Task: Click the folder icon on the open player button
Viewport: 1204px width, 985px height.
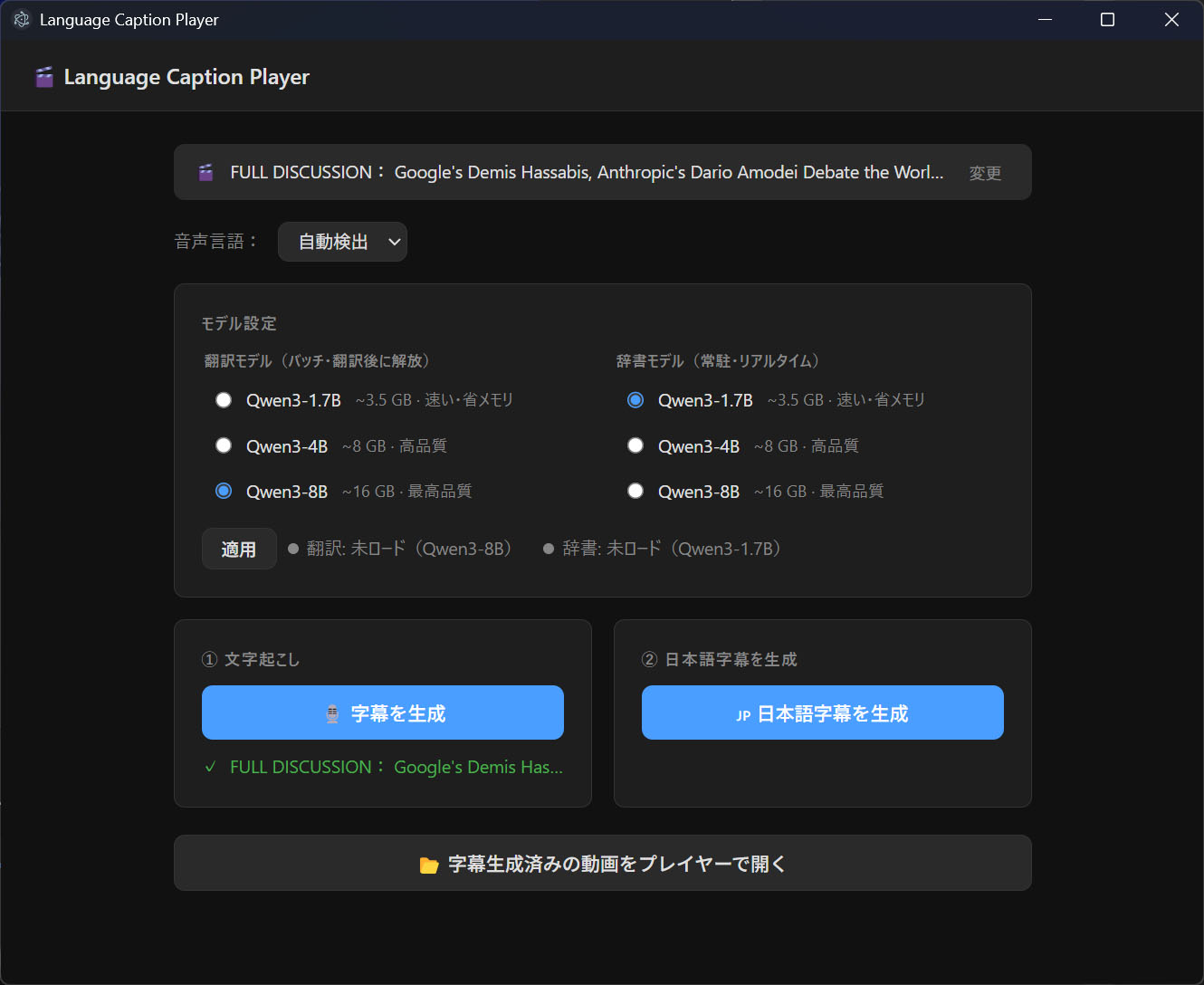Action: coord(429,865)
